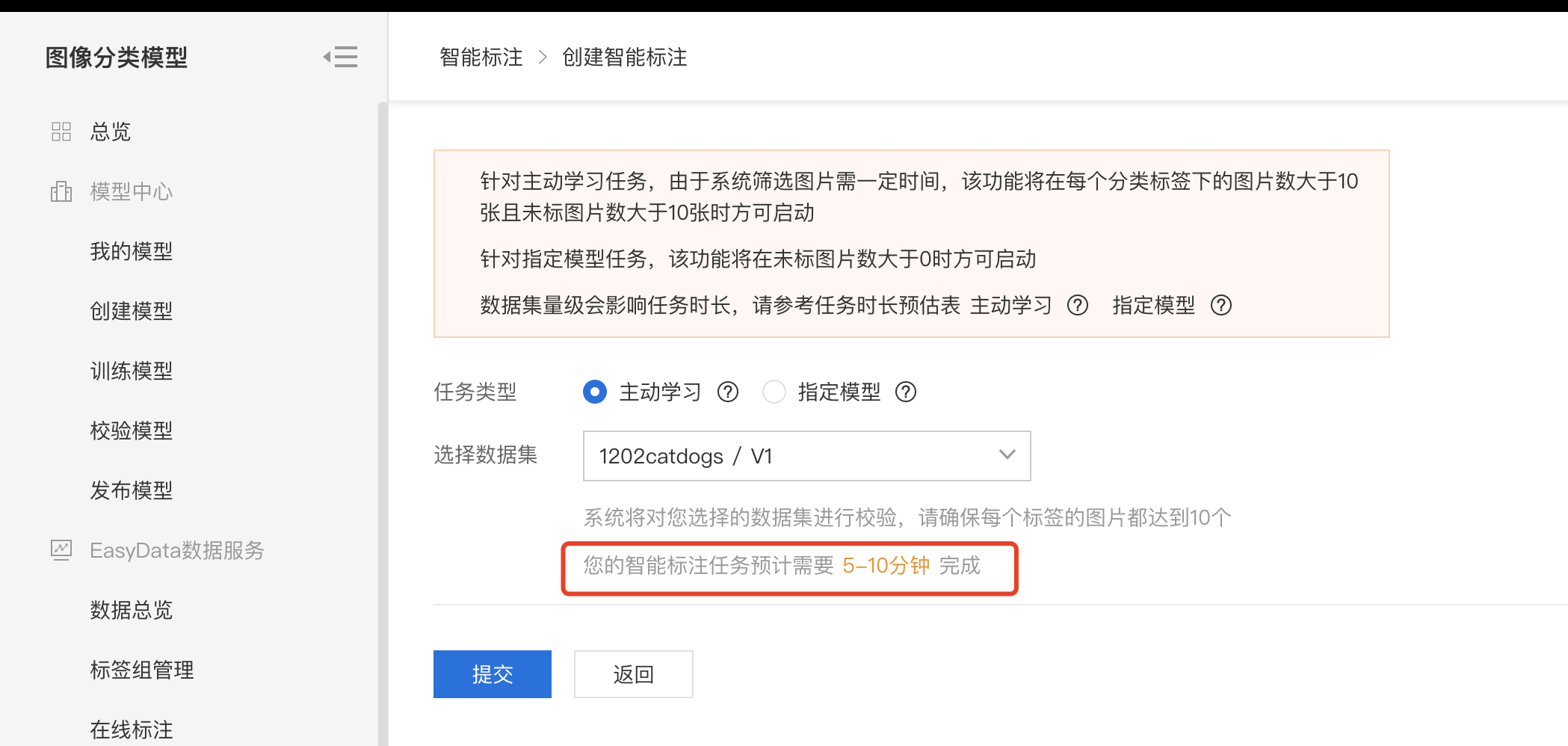This screenshot has width=1568, height=746.
Task: Go to 训练模型 in the sidebar
Action: point(132,372)
